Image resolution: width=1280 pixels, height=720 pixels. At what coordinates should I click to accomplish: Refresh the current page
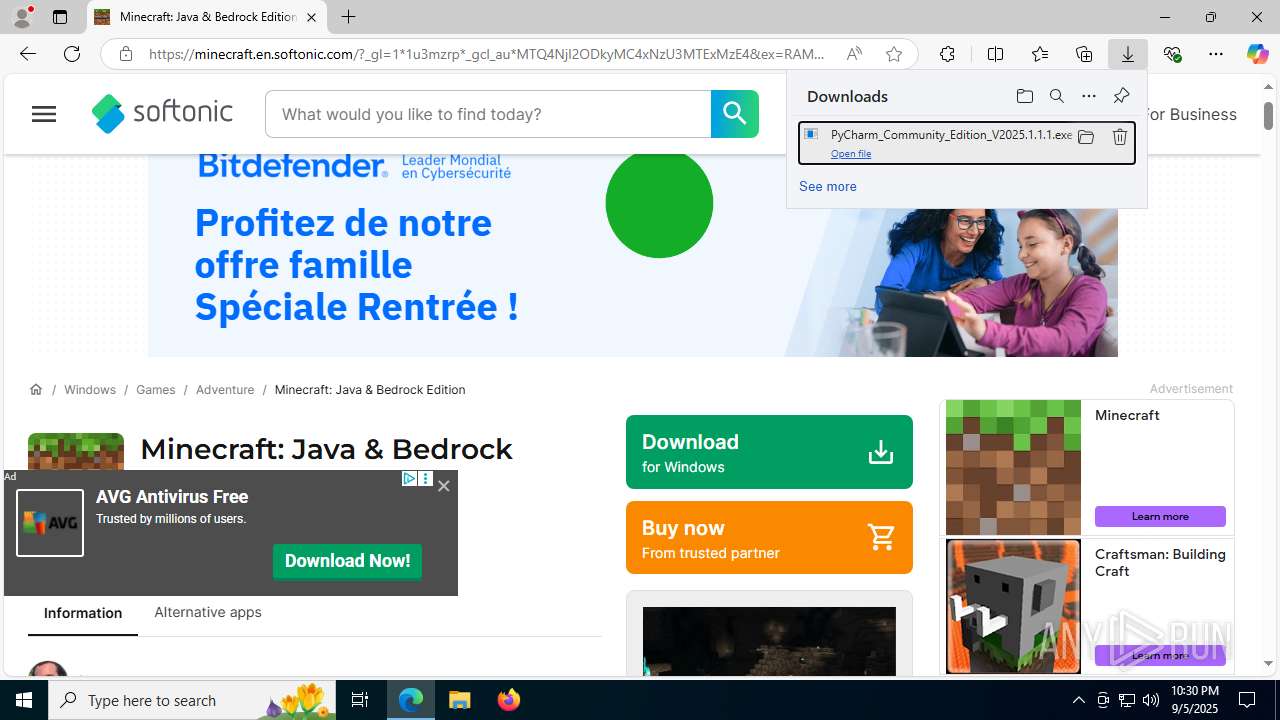point(72,54)
